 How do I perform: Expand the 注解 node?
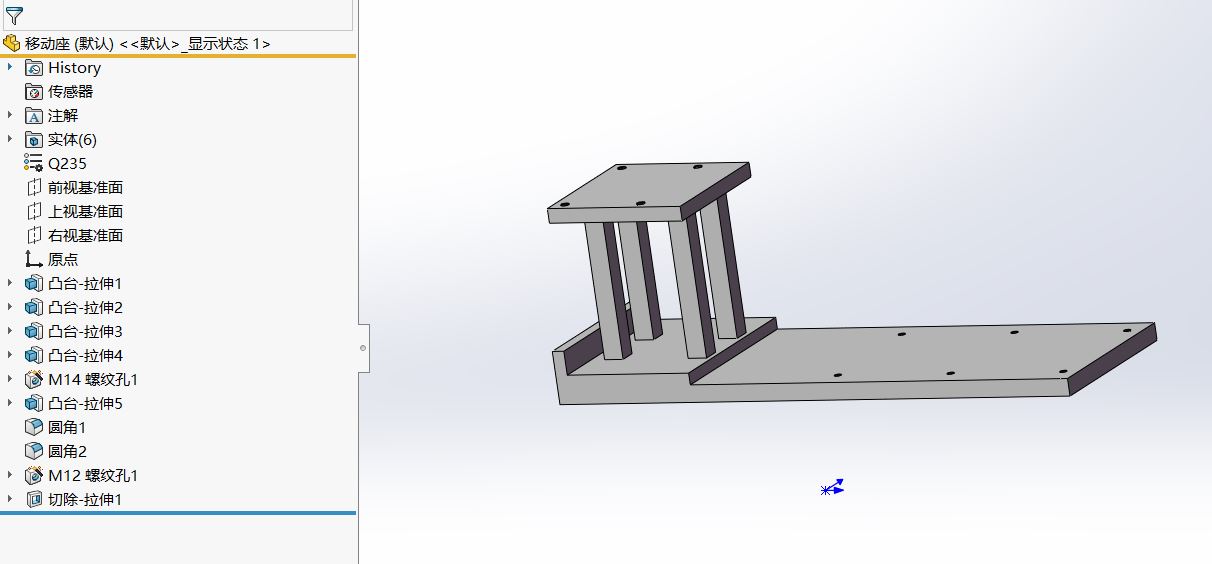[10, 115]
